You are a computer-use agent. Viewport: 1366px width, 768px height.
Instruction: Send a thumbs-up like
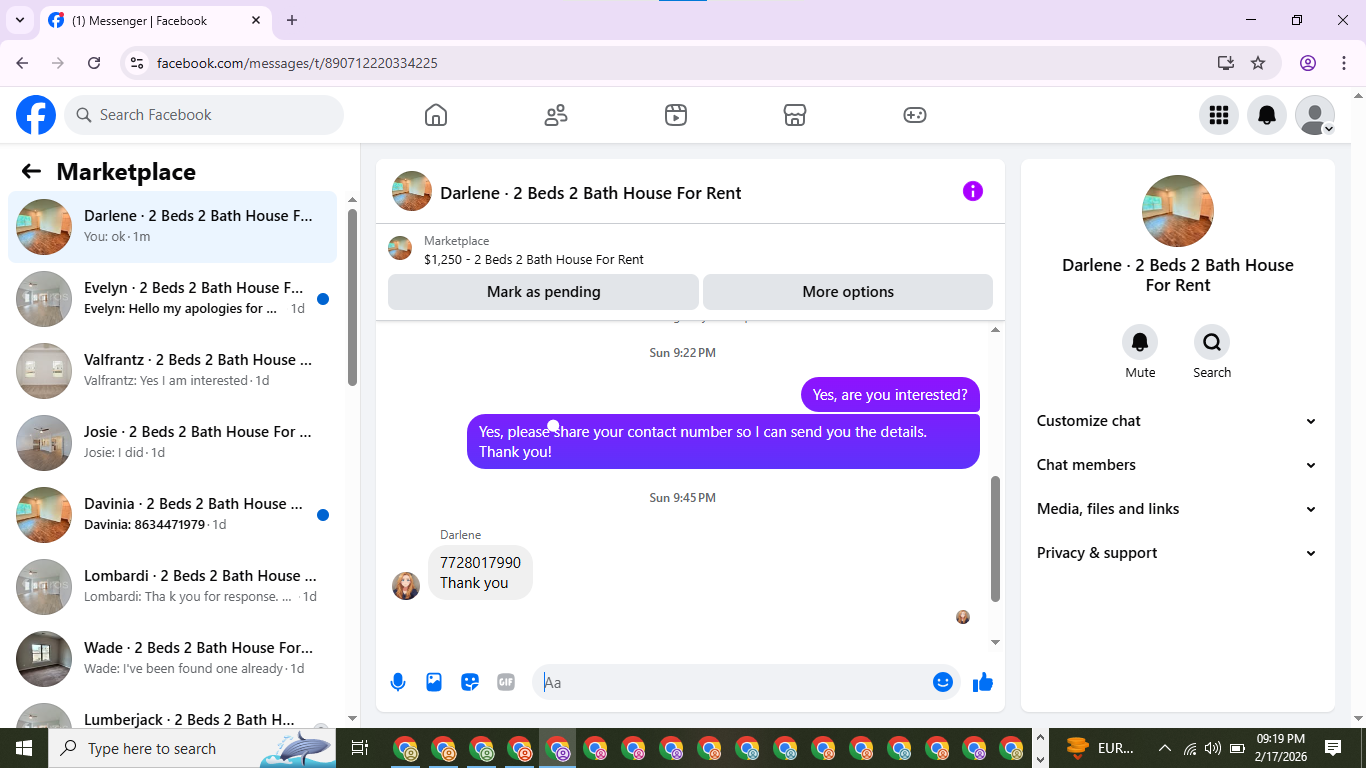[983, 682]
